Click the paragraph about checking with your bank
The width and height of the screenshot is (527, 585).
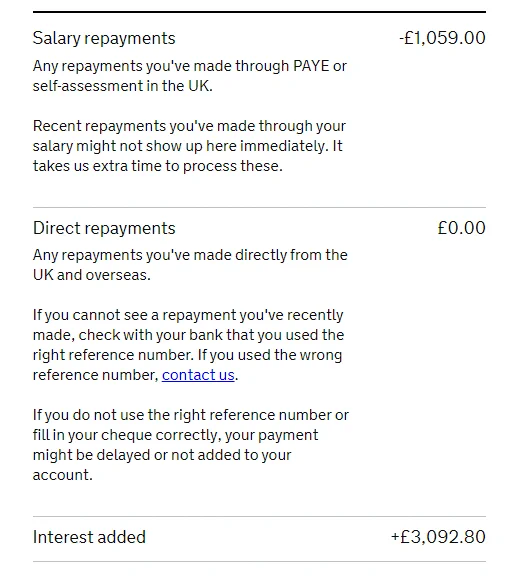coord(188,345)
